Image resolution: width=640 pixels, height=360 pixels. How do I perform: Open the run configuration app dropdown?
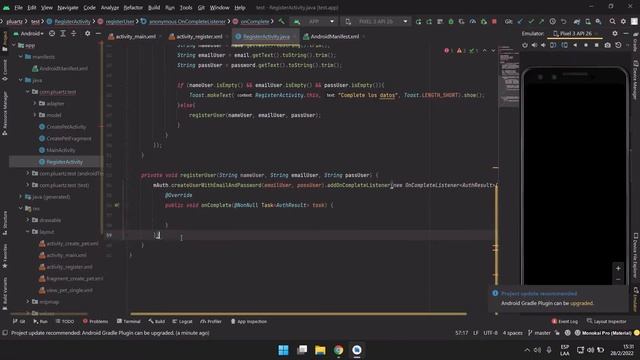(314, 21)
